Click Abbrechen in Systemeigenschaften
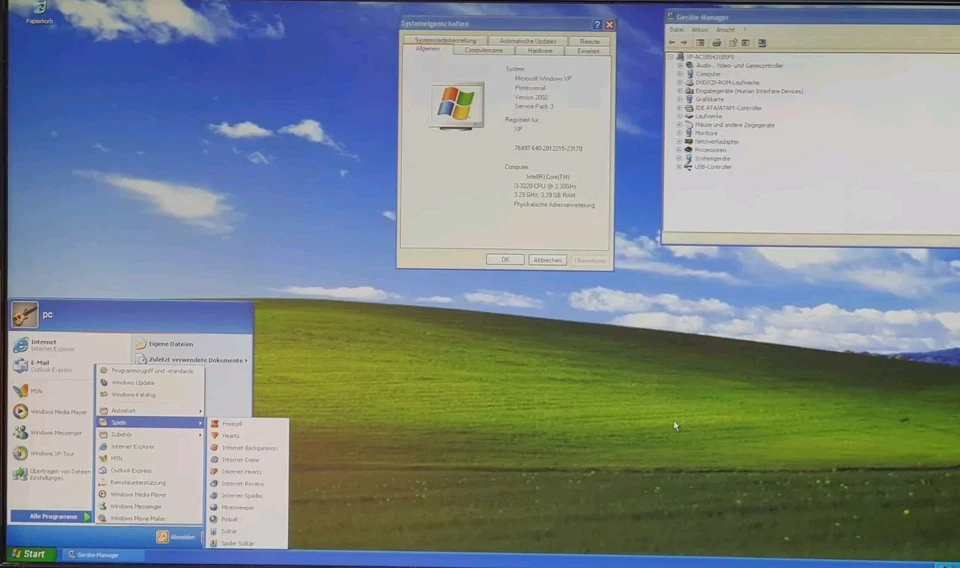960x568 pixels. (547, 260)
